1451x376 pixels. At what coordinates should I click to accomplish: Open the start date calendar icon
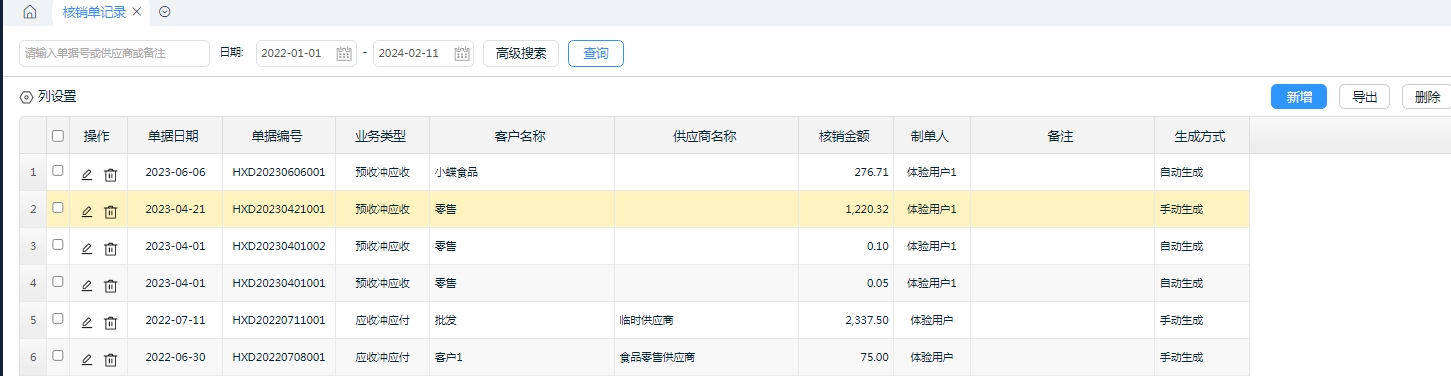coord(344,54)
